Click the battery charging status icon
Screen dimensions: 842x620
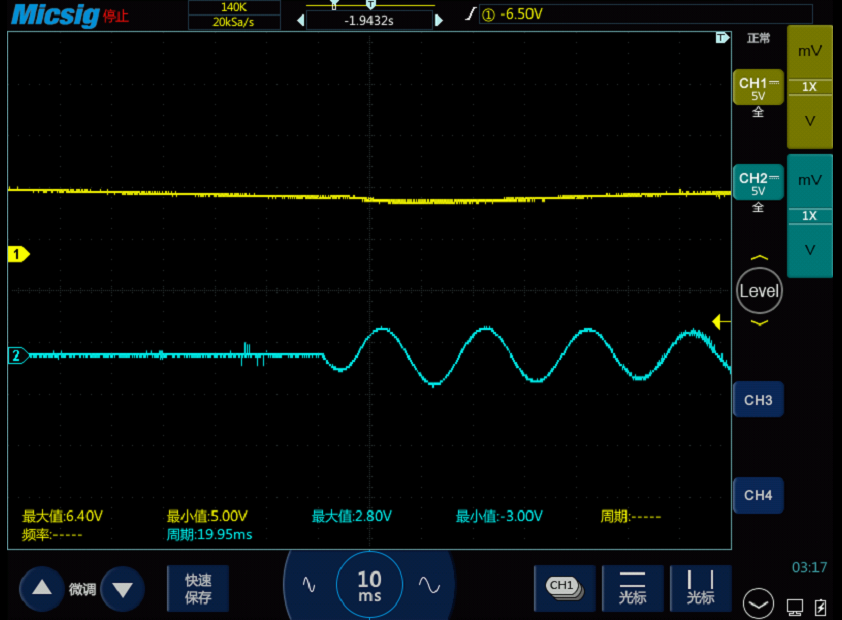tap(821, 607)
